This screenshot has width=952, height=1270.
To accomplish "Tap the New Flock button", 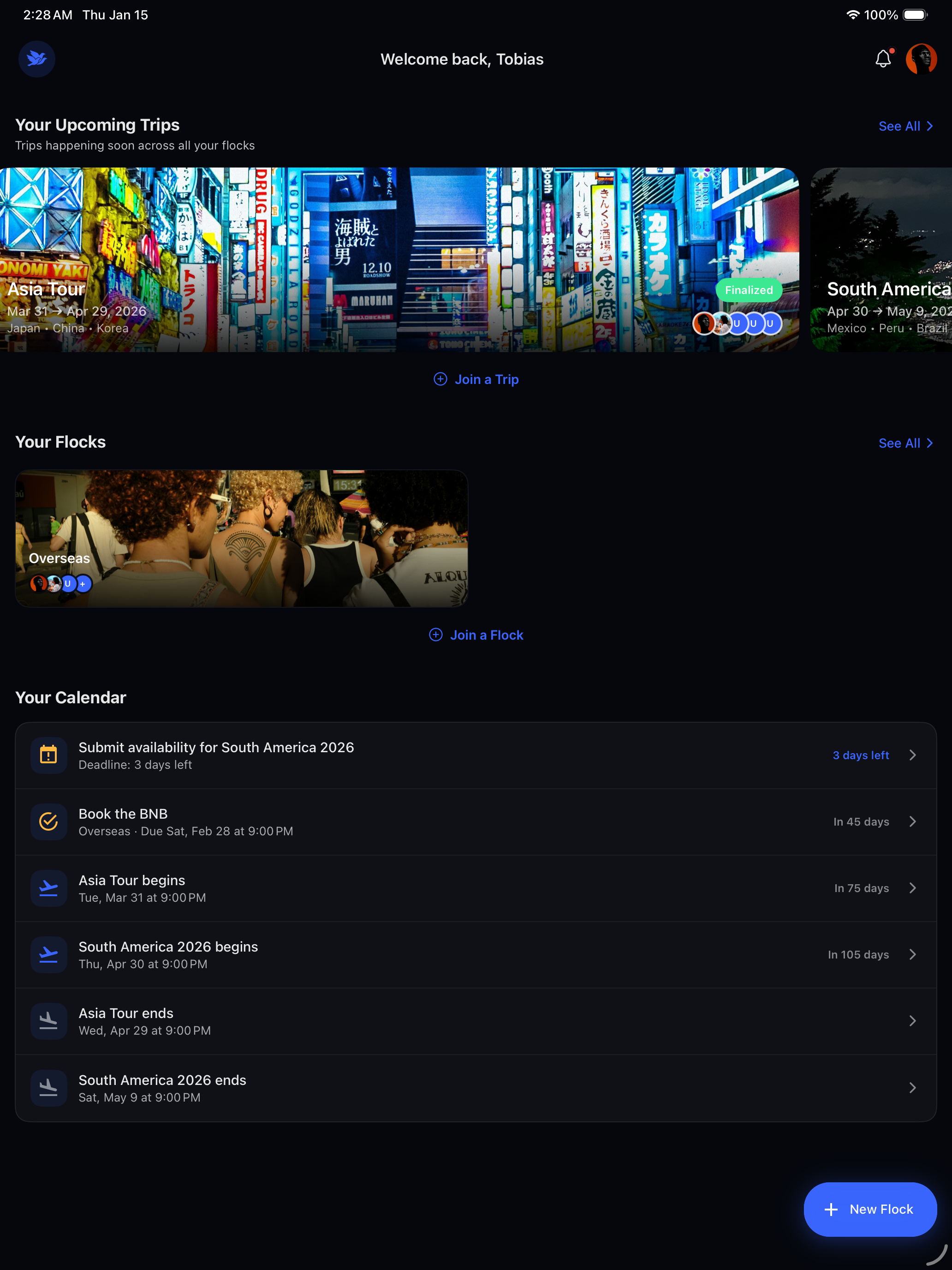I will pyautogui.click(x=870, y=1209).
